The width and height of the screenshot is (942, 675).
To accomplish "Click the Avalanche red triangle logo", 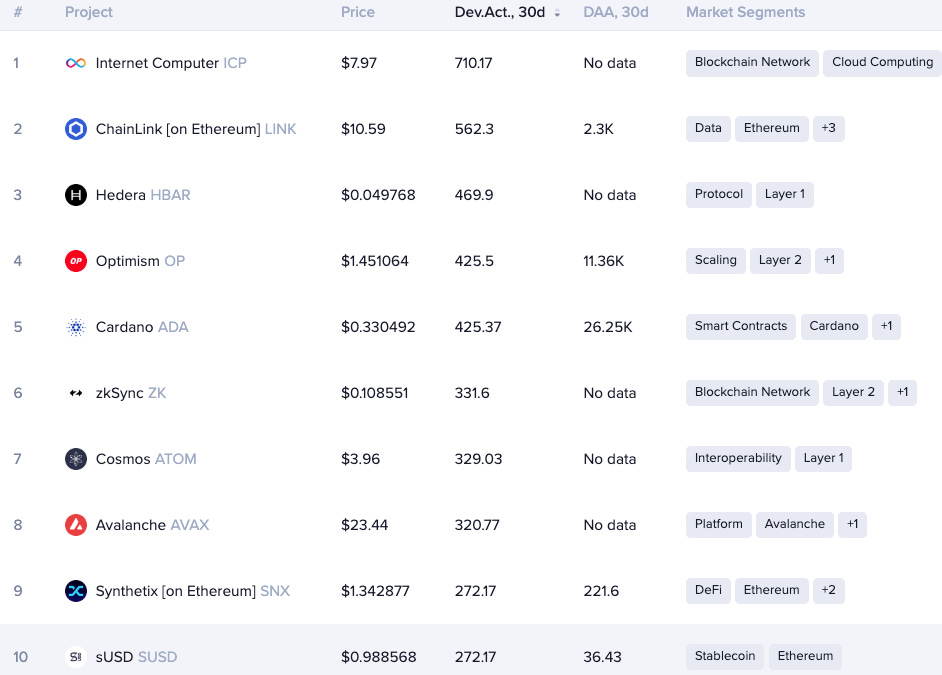I will tap(76, 525).
